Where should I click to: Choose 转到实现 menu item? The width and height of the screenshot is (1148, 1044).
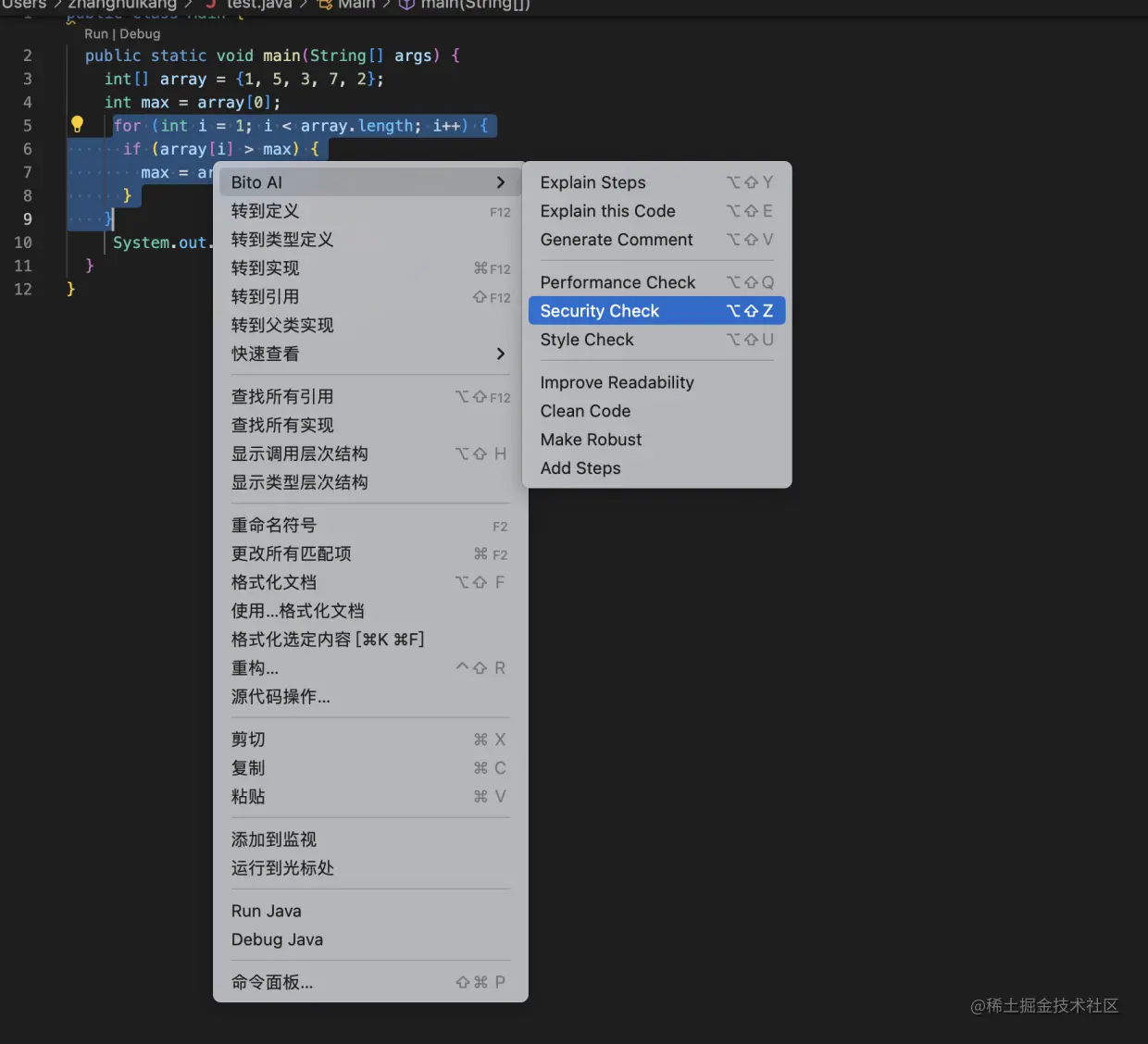click(370, 268)
